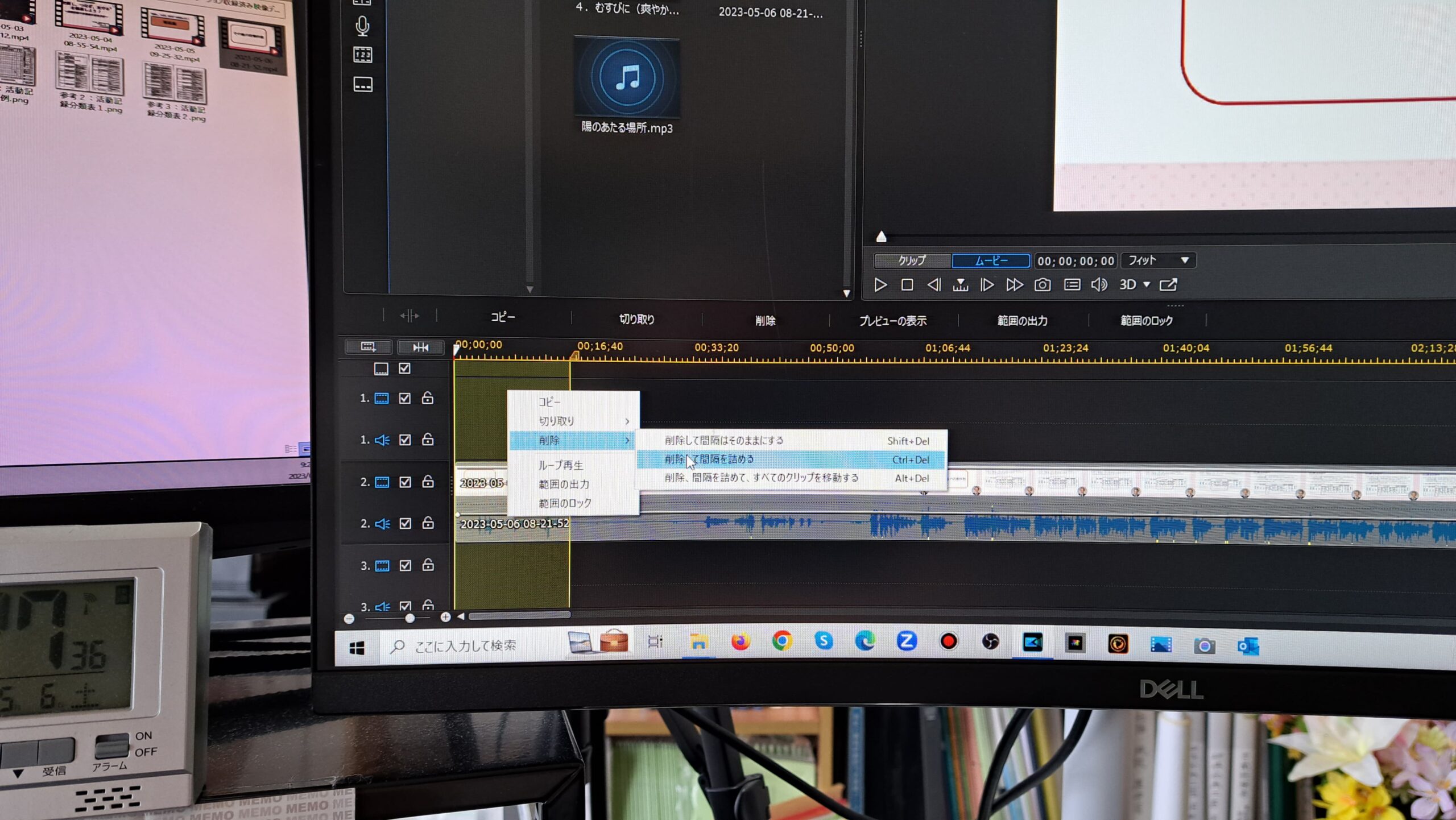1456x820 pixels.
Task: Click the Stop button in the preview
Action: (x=907, y=284)
